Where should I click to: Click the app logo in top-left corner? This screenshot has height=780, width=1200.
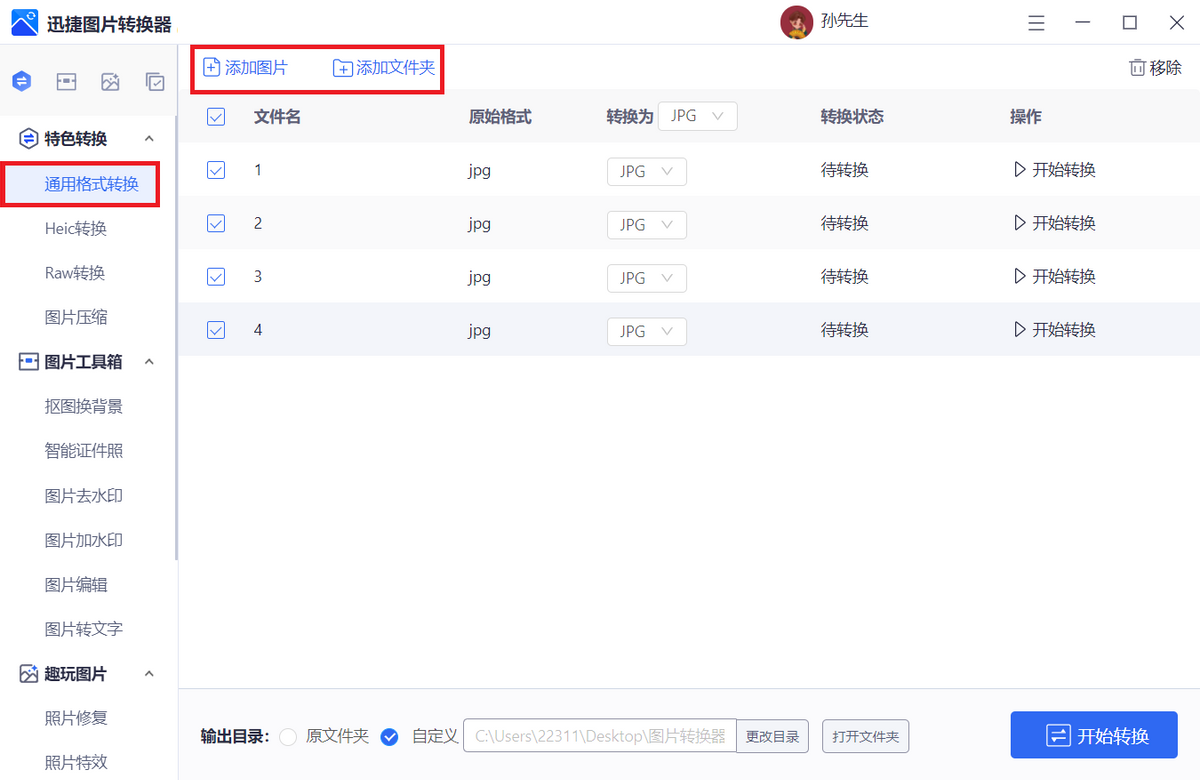point(27,21)
